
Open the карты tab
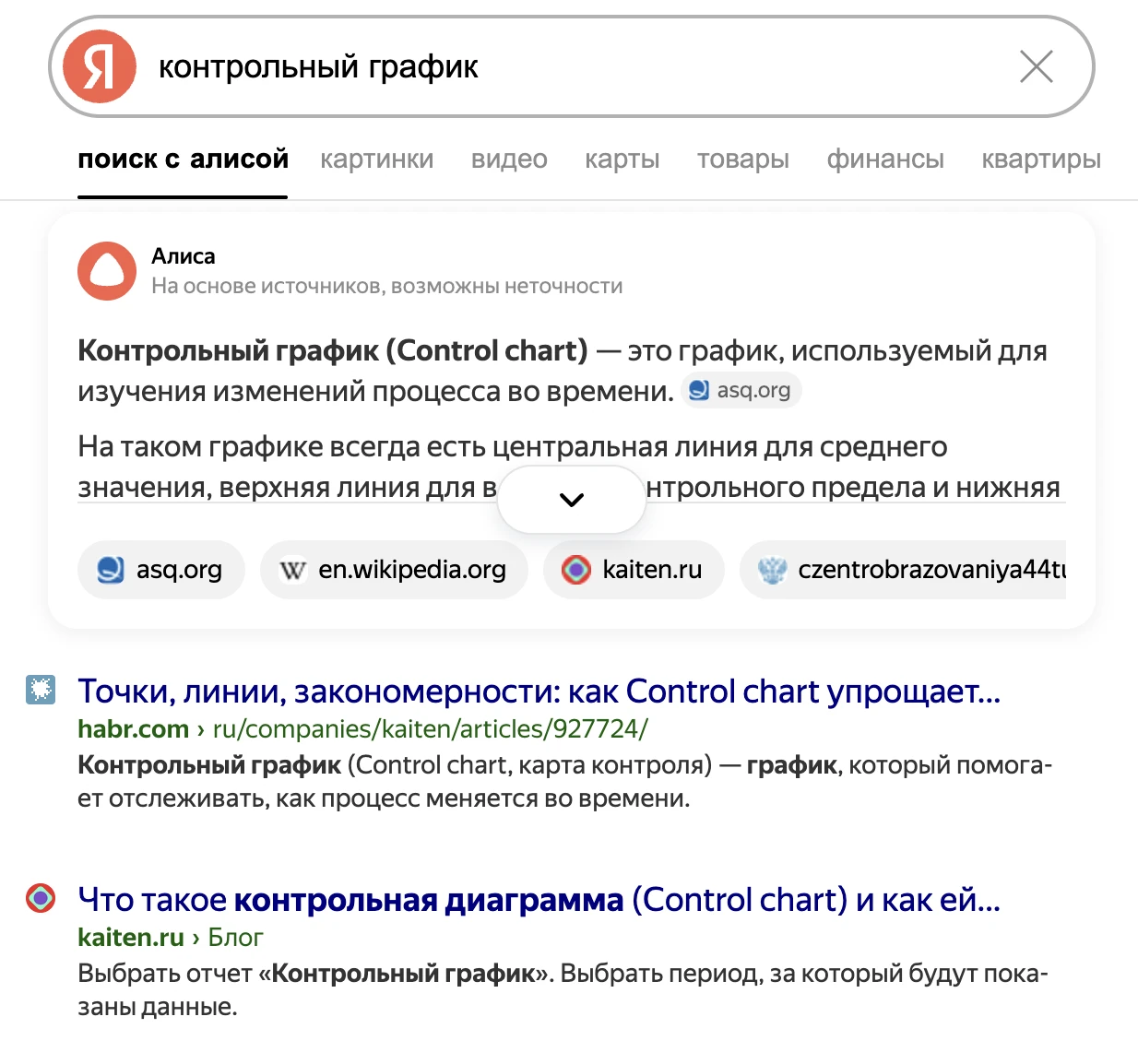(622, 160)
